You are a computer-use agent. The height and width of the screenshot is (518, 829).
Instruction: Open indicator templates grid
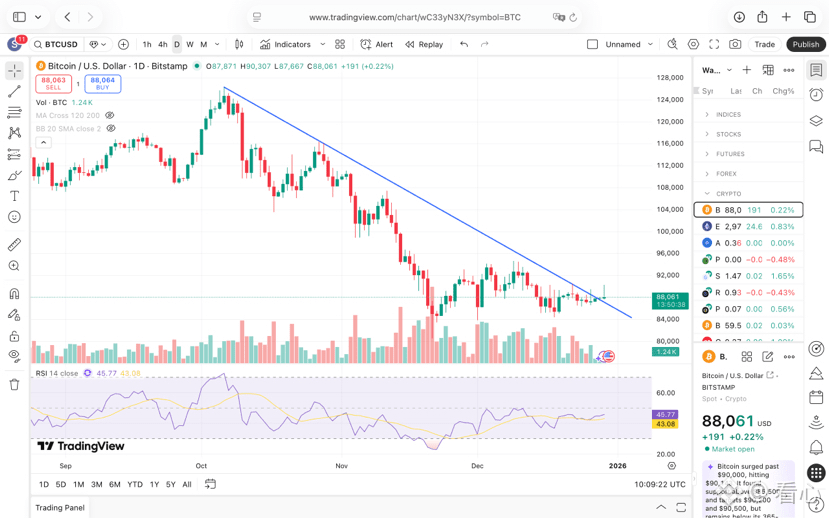pyautogui.click(x=340, y=44)
